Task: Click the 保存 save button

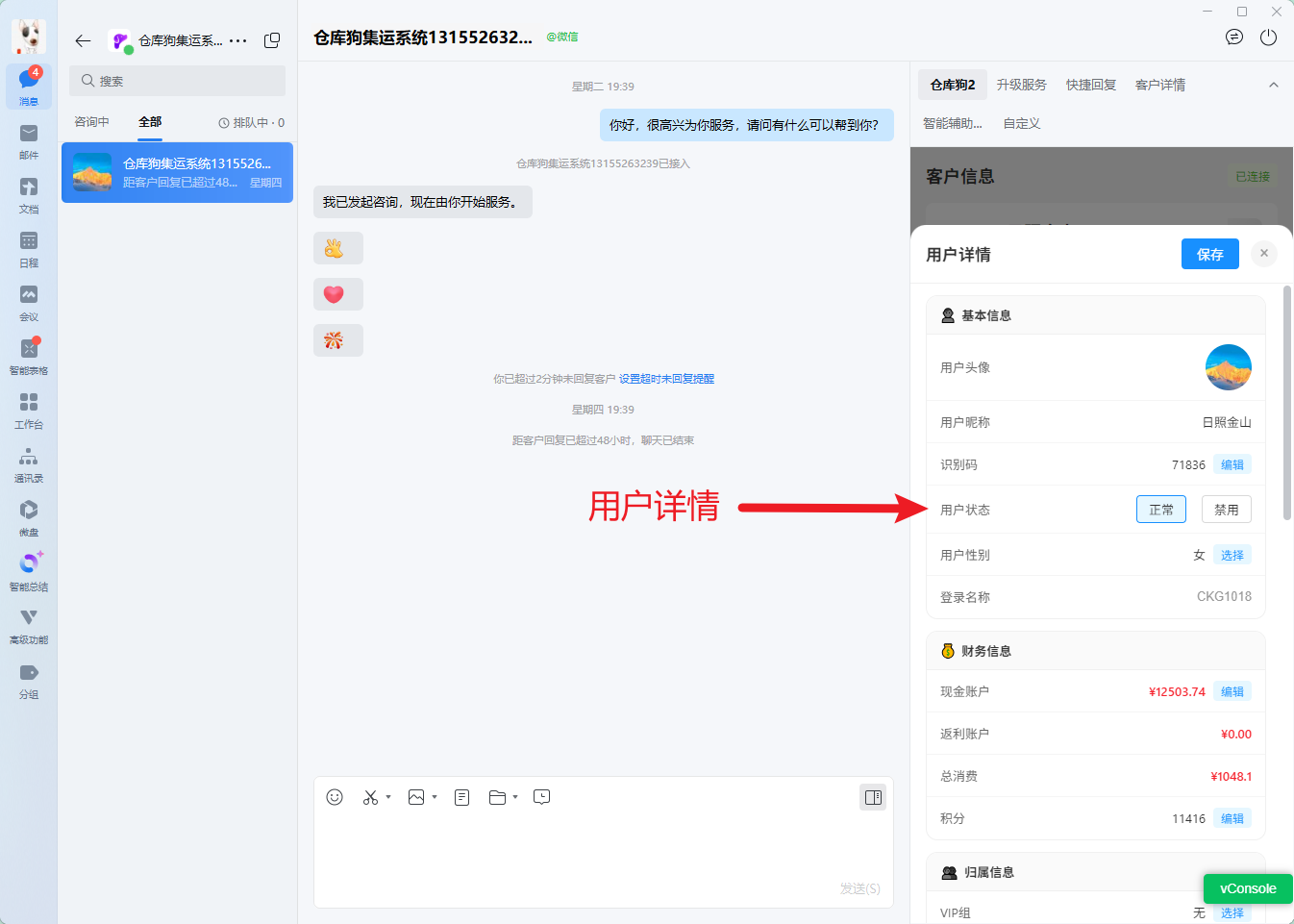Action: tap(1210, 254)
